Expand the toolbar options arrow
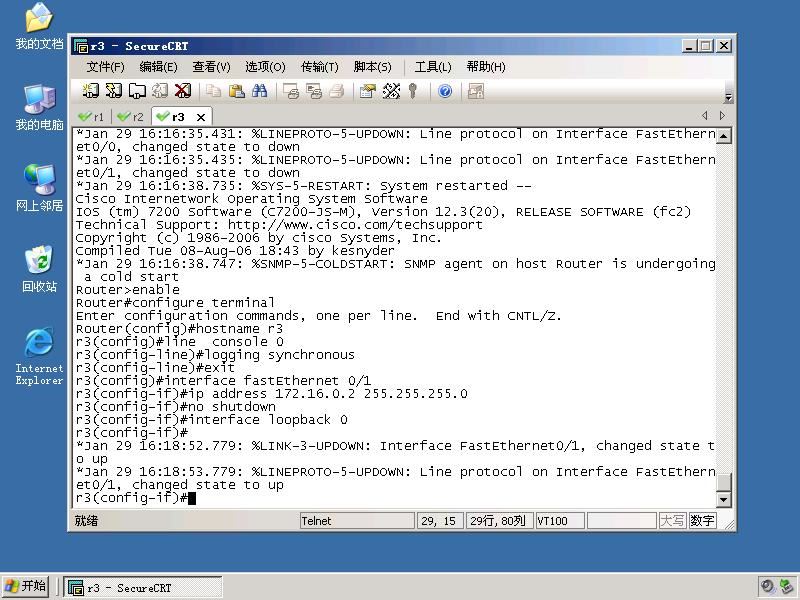The width and height of the screenshot is (800, 600). pos(729,96)
